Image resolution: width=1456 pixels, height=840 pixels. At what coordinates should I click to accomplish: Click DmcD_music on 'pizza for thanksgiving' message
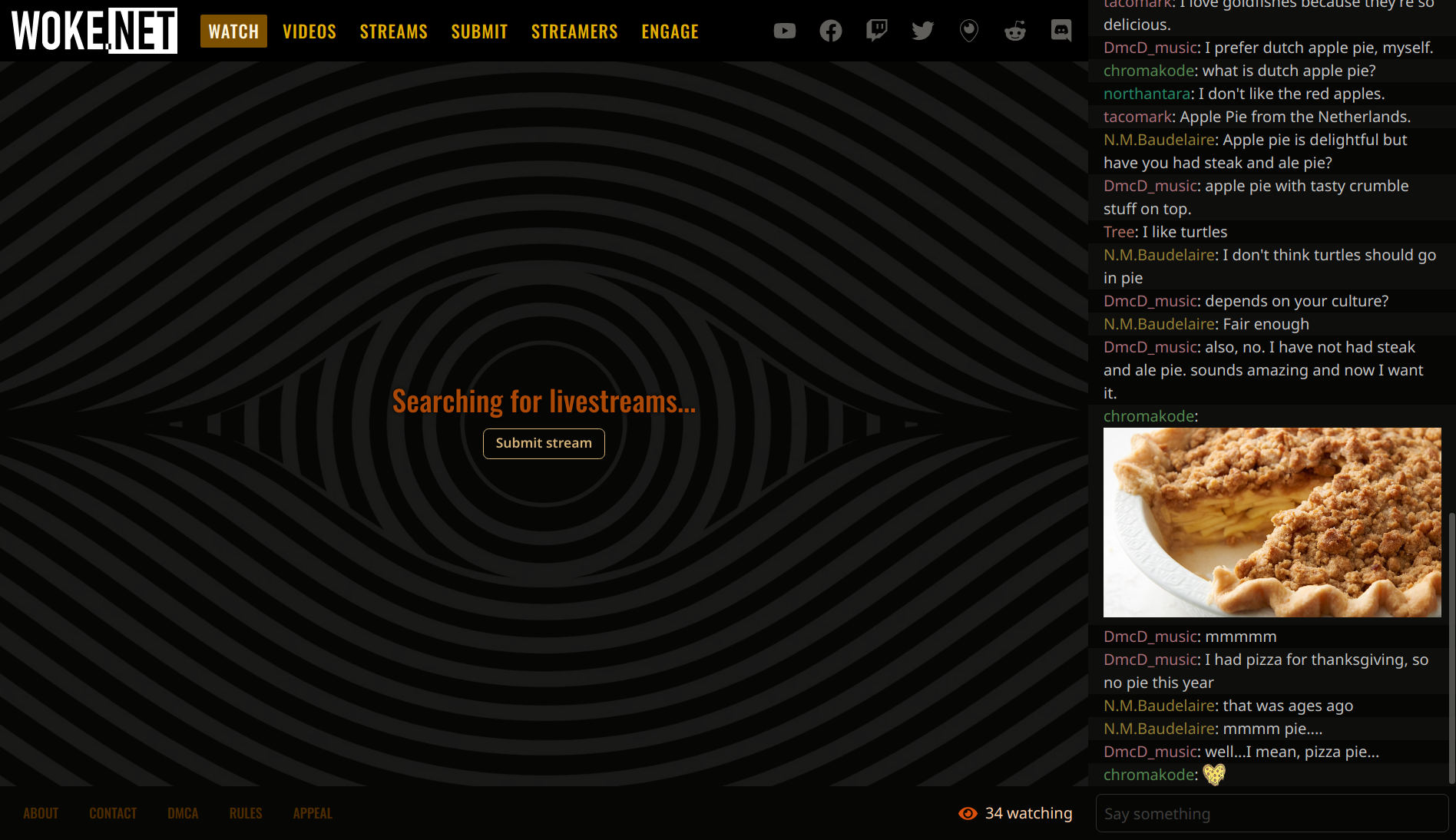pos(1150,660)
